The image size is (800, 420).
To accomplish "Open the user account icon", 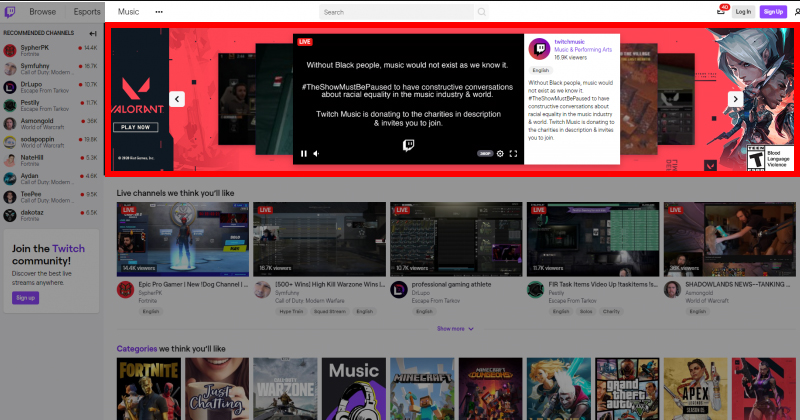I will tap(797, 11).
